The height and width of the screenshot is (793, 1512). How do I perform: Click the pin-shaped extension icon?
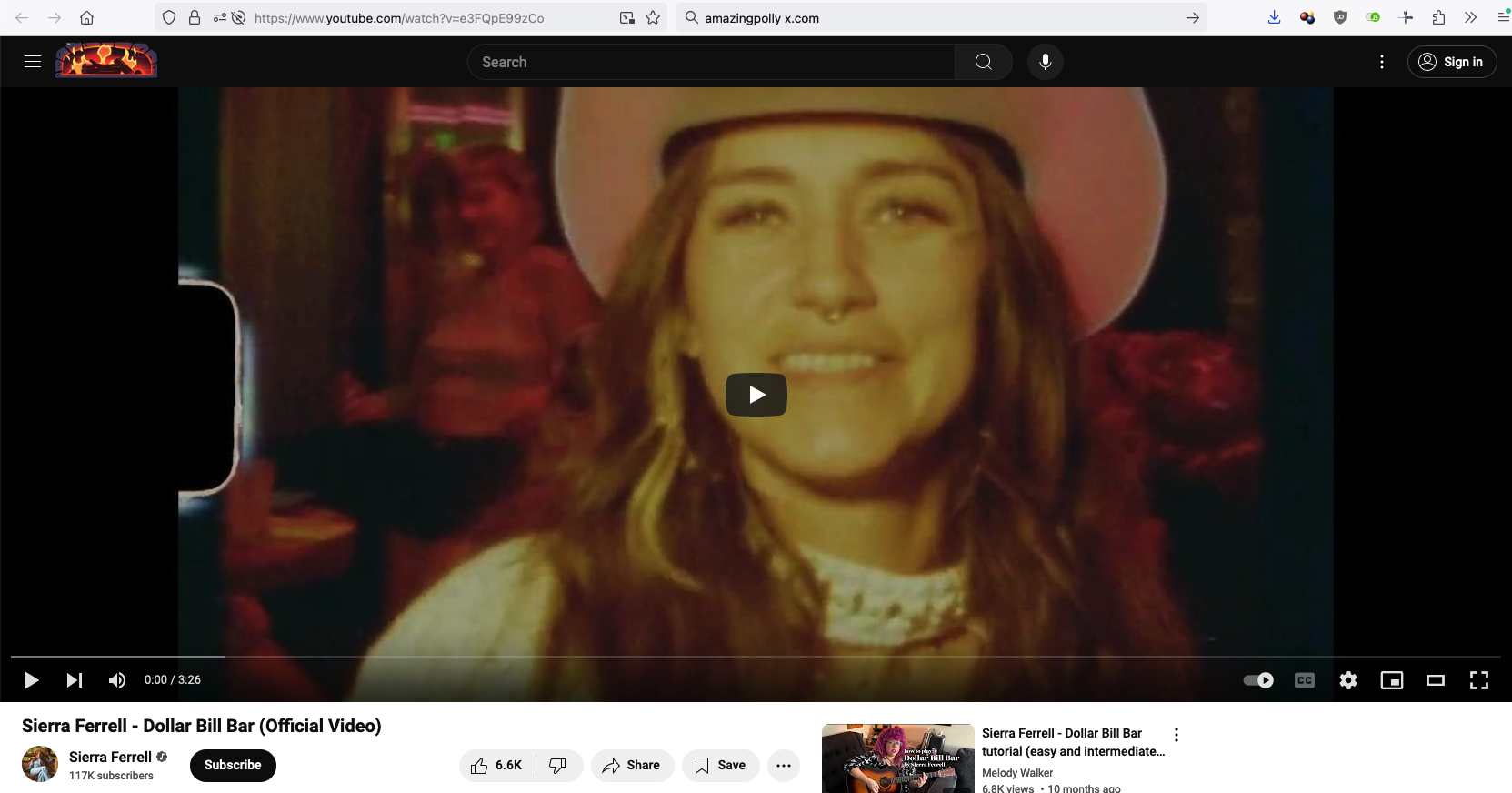pyautogui.click(x=1407, y=17)
